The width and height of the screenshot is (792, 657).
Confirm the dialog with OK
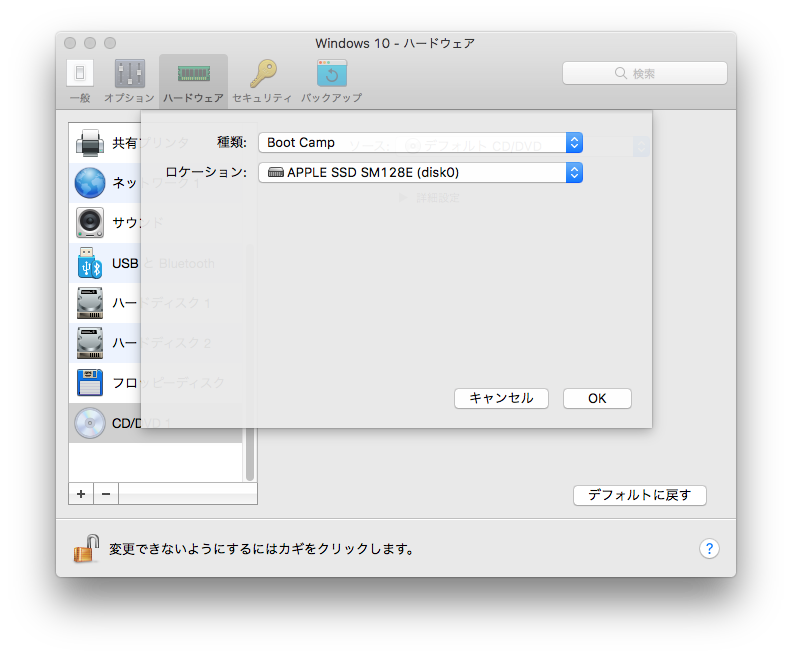(597, 398)
